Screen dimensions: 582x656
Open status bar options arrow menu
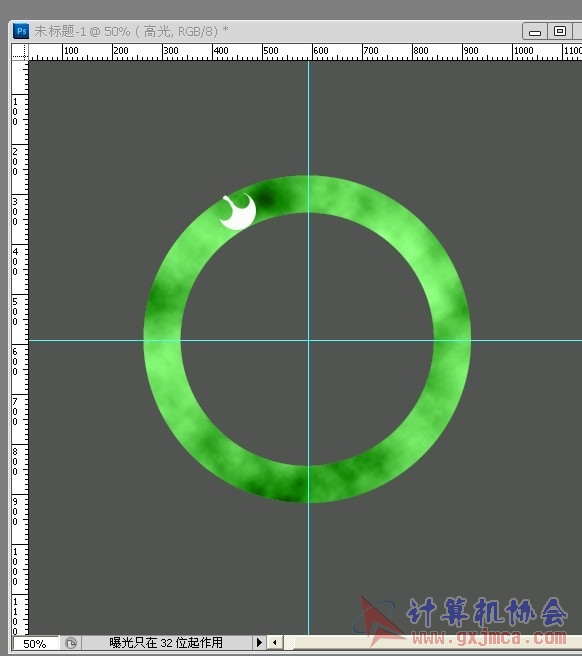pyautogui.click(x=259, y=642)
